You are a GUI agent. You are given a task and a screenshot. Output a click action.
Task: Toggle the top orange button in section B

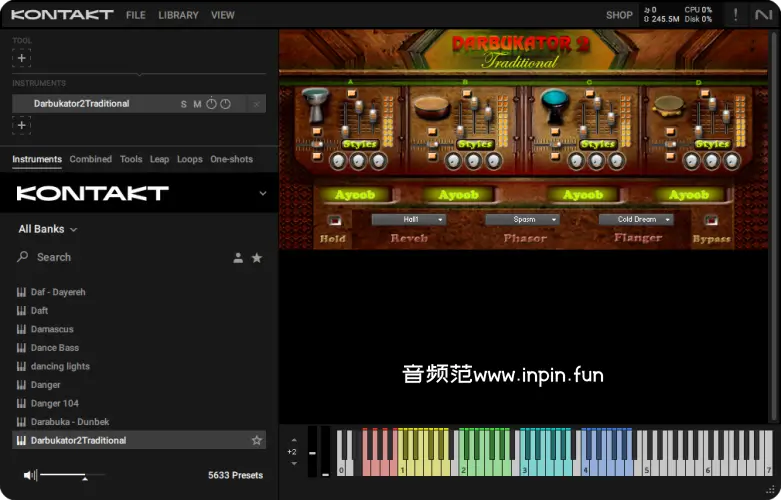tap(467, 93)
